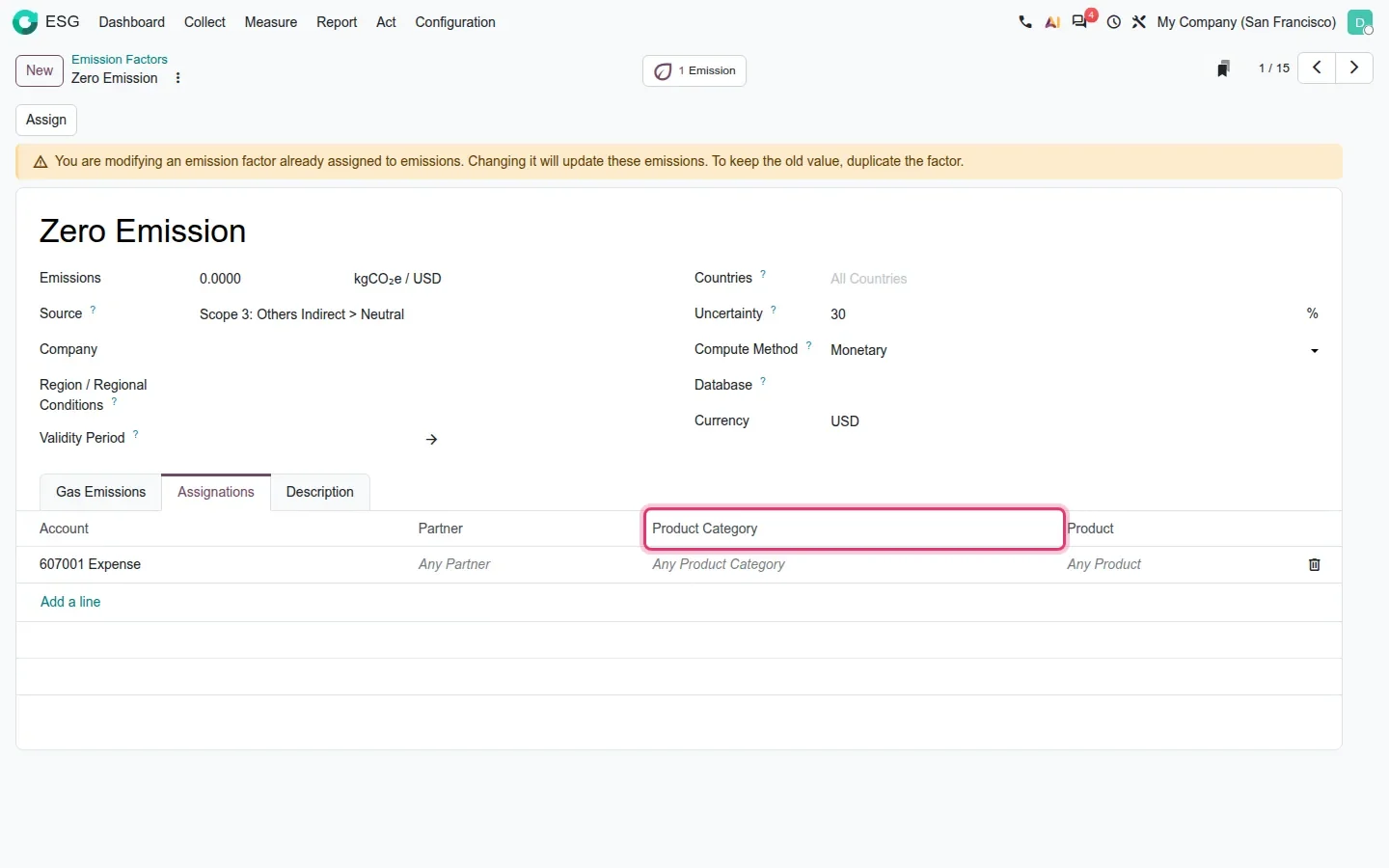
Task: Follow the Emission Factors breadcrumb link
Action: click(120, 59)
